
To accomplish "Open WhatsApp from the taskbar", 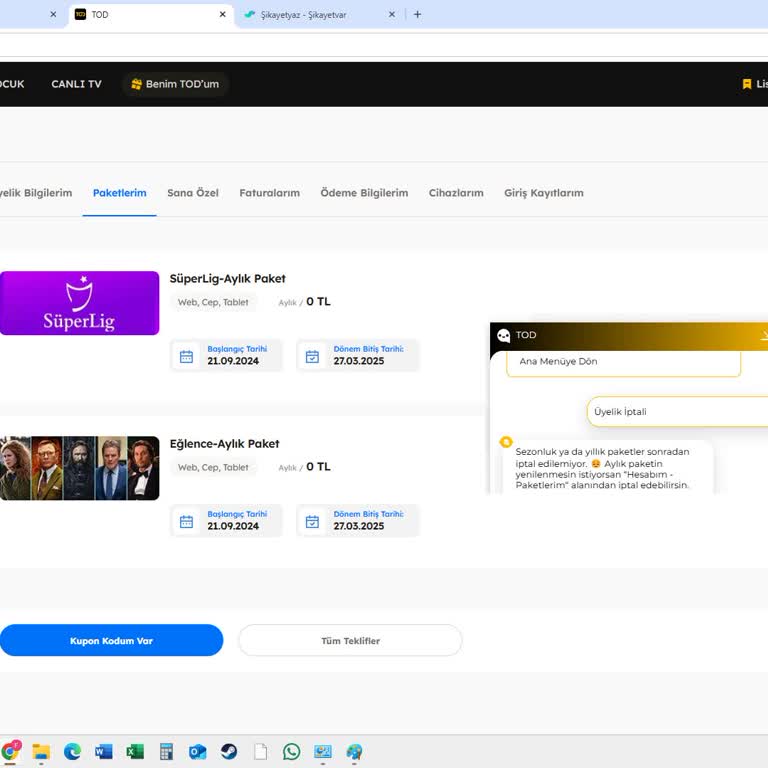I will coord(291,751).
